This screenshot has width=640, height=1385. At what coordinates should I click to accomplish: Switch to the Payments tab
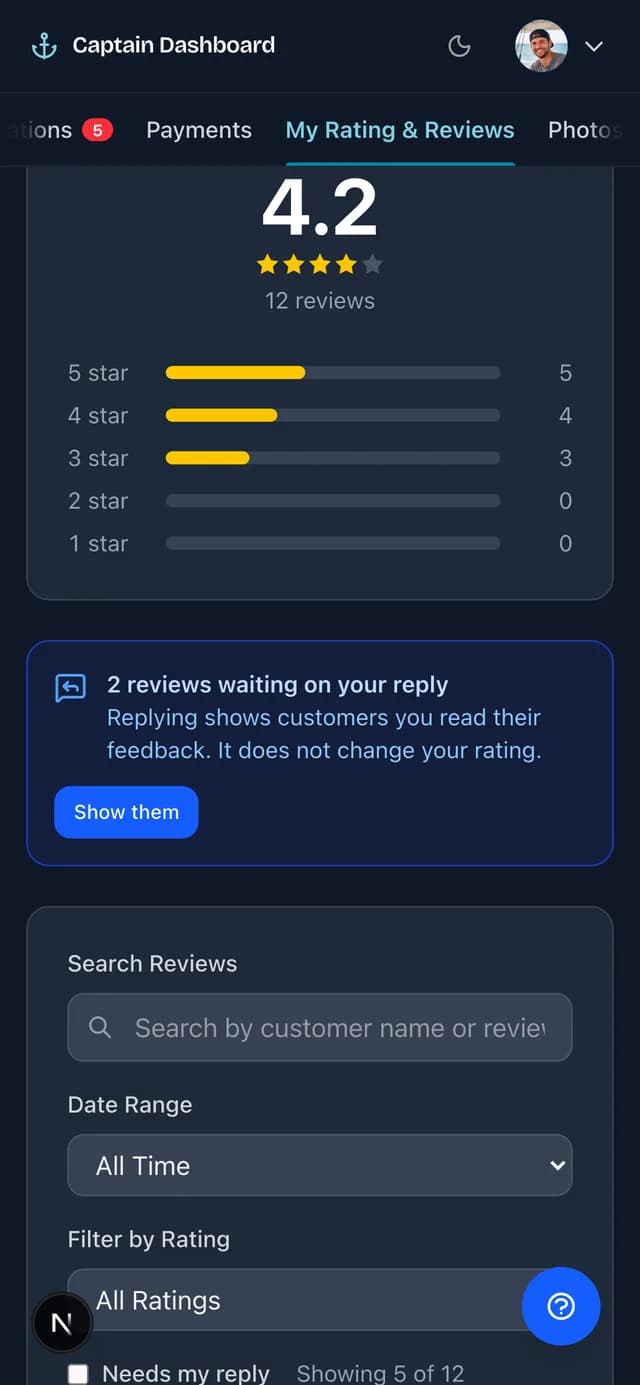199,130
